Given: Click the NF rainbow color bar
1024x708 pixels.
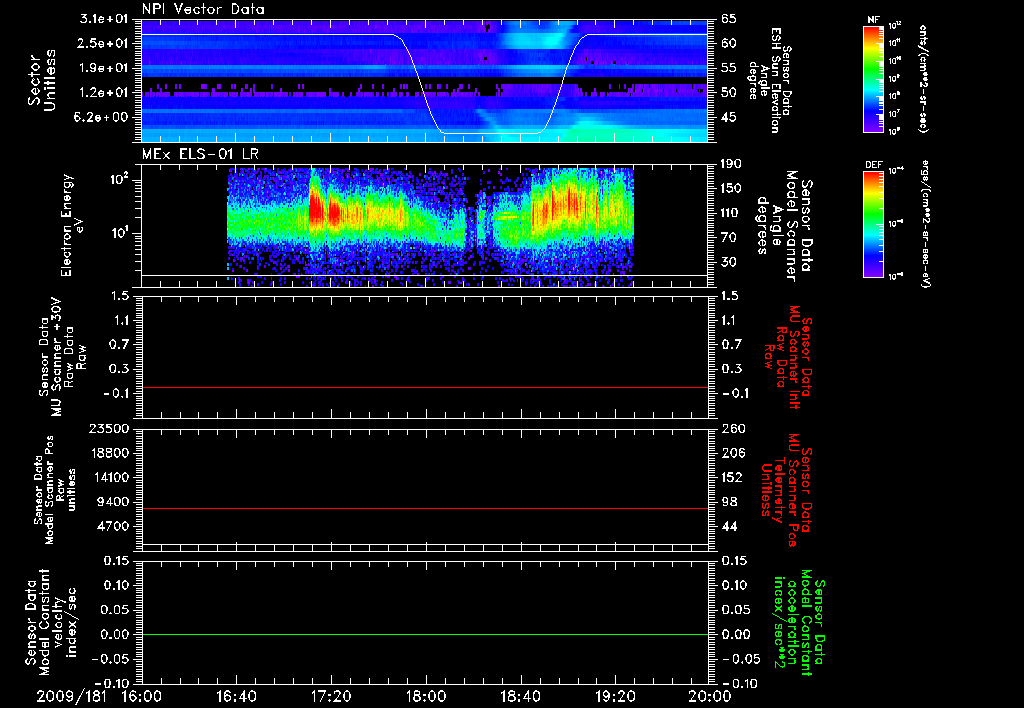Looking at the screenshot, I should pyautogui.click(x=874, y=79).
